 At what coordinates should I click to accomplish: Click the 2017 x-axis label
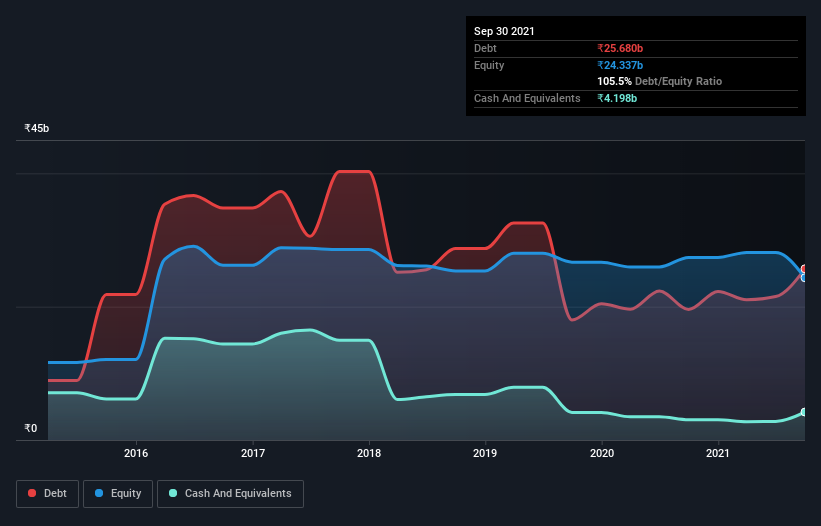[252, 453]
